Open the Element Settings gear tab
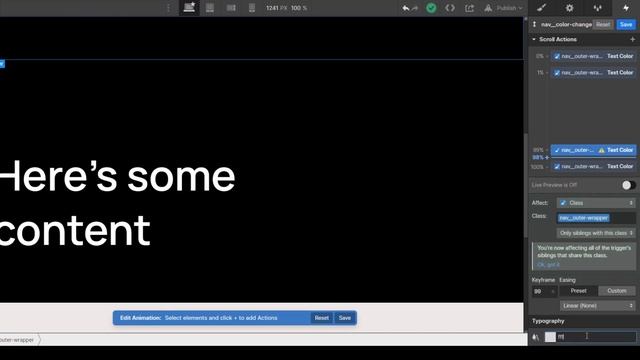Image resolution: width=640 pixels, height=360 pixels. (569, 8)
